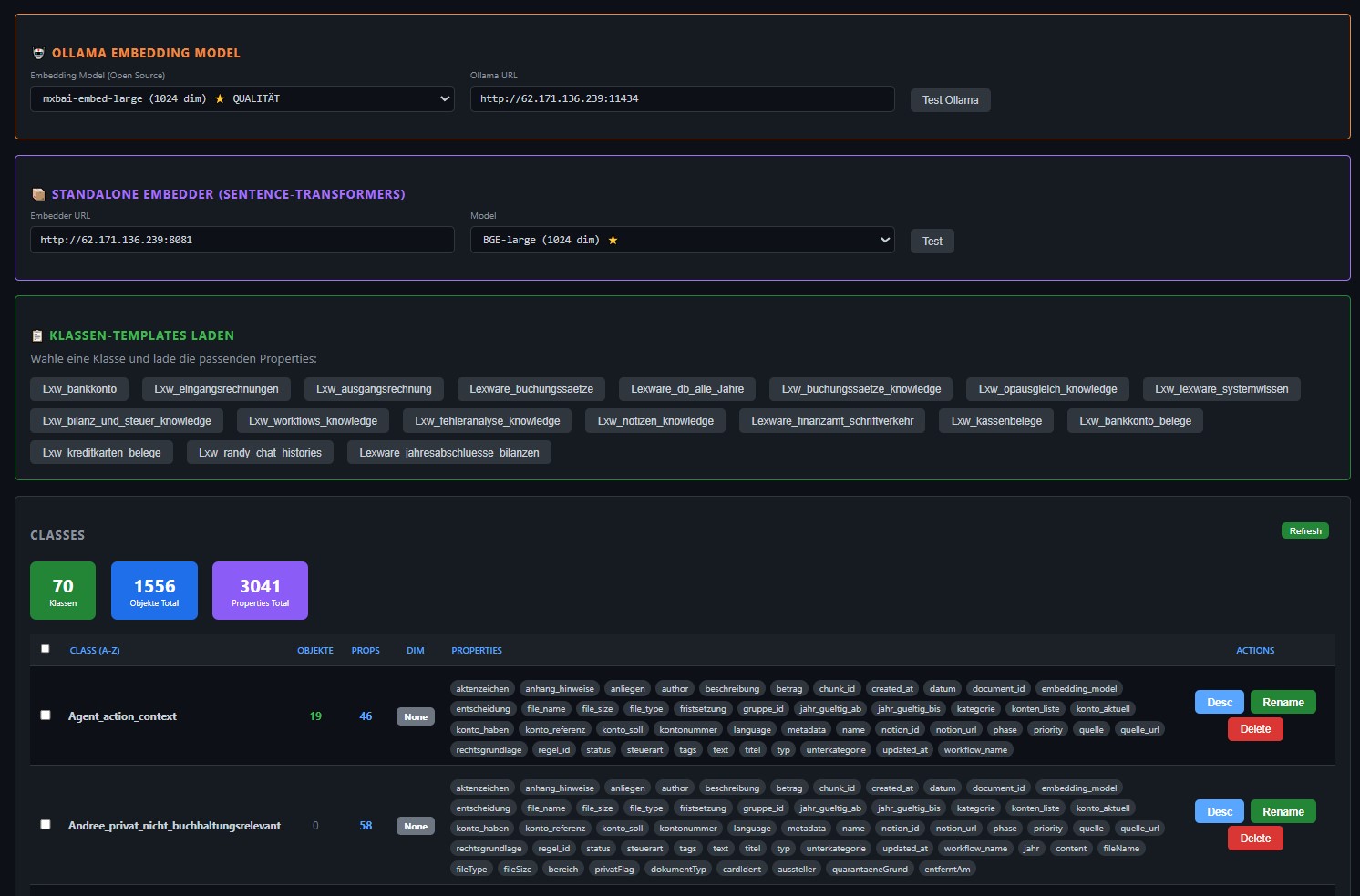
Task: Load the Lexware_buchungssaetze template
Action: [x=531, y=389]
